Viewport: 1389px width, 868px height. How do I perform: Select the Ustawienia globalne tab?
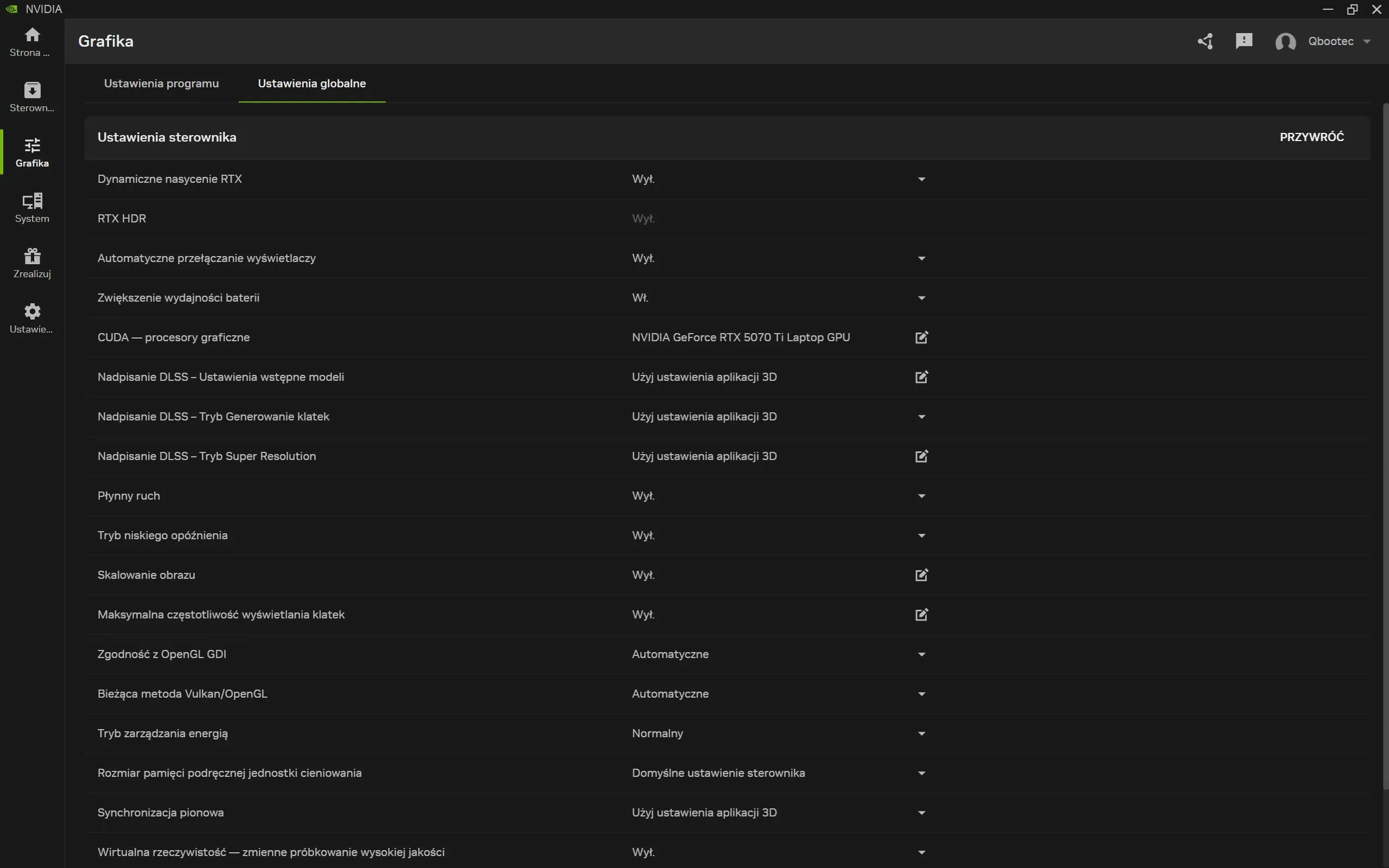311,83
